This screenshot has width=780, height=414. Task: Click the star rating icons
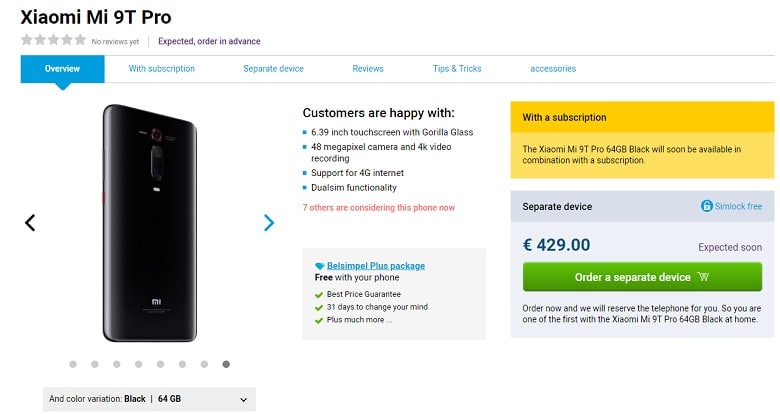(x=53, y=41)
